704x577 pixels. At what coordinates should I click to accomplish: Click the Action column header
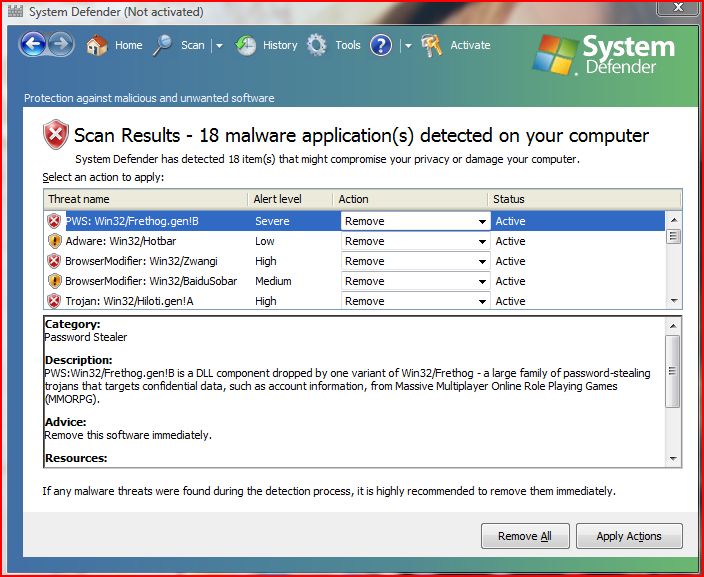[410, 199]
